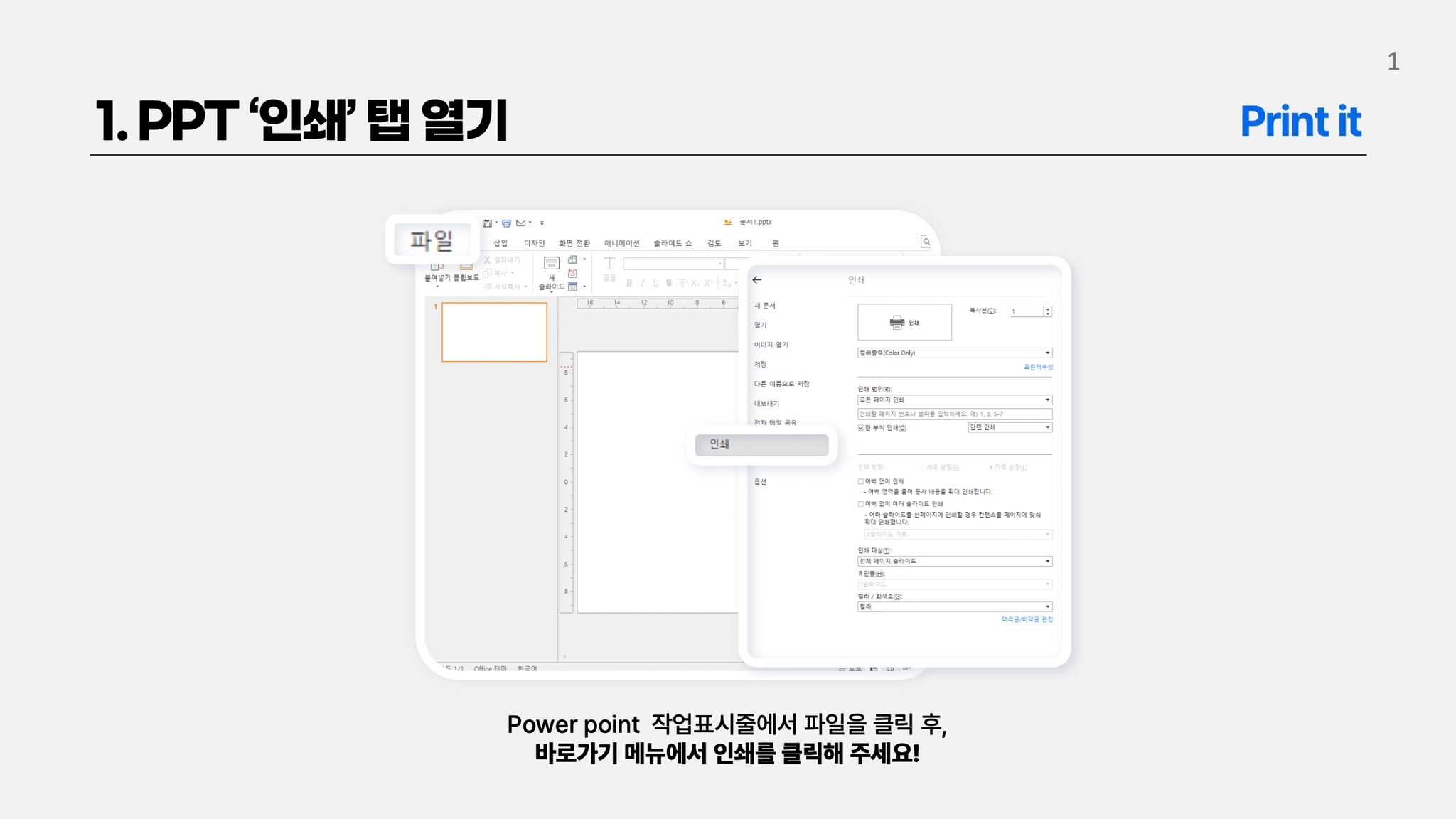Click the blue print icon in quick toolbar
Screen dimensions: 1456x819
tap(506, 223)
